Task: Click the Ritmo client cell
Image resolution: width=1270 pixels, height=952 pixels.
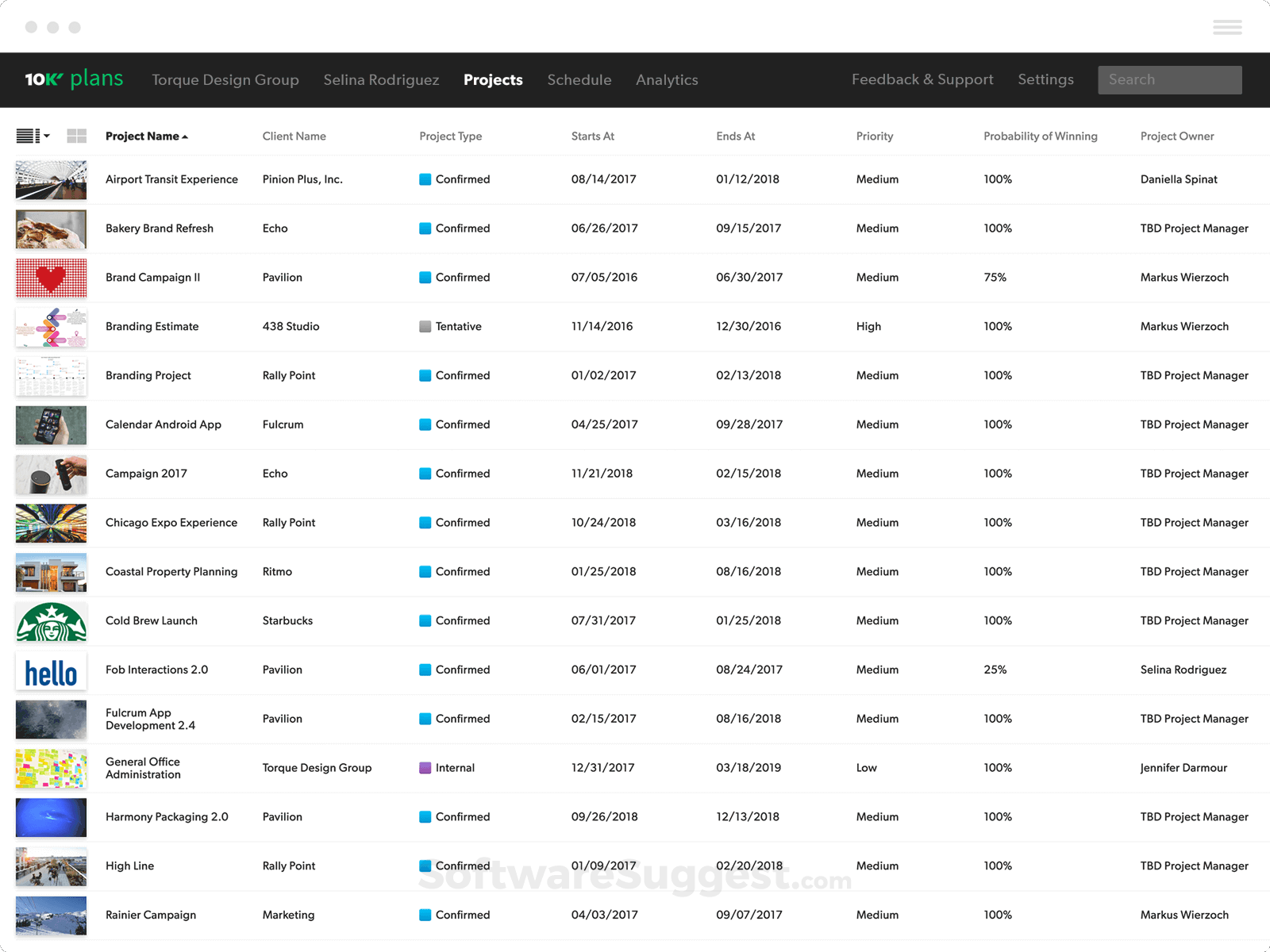Action: tap(277, 572)
